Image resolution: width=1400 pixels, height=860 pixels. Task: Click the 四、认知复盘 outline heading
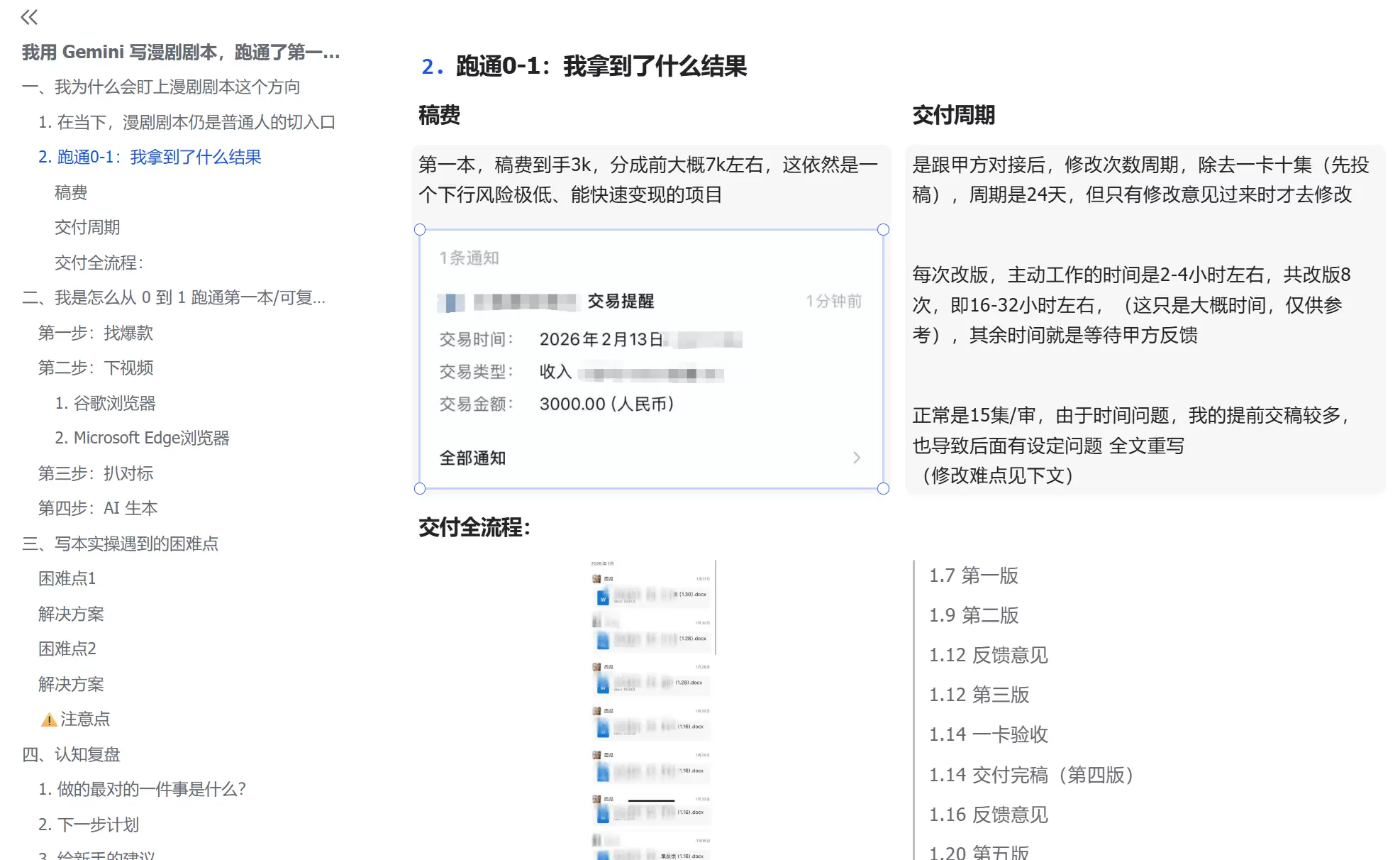point(72,754)
